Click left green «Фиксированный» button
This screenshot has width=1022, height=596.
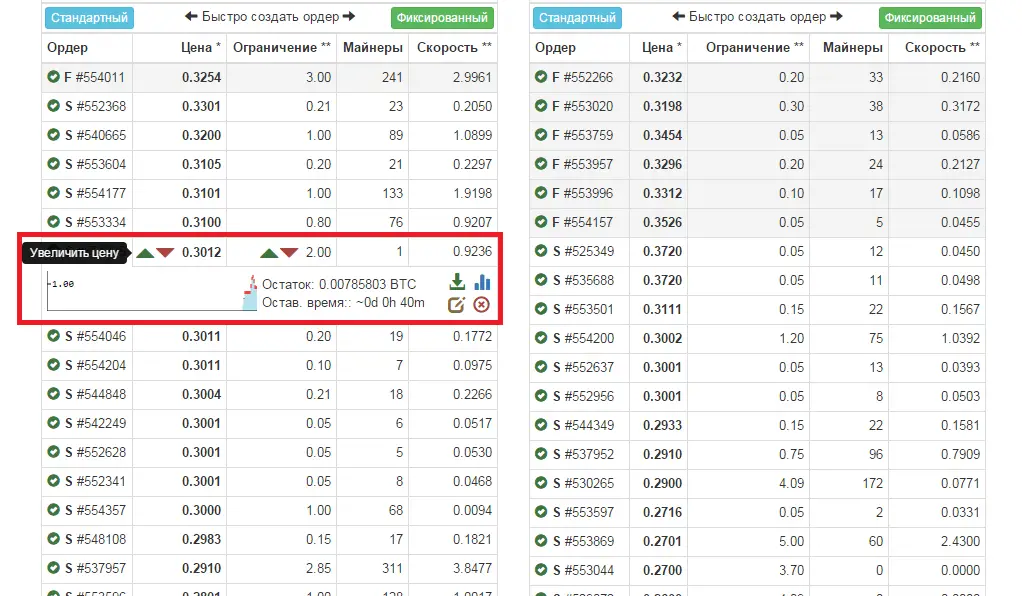442,18
